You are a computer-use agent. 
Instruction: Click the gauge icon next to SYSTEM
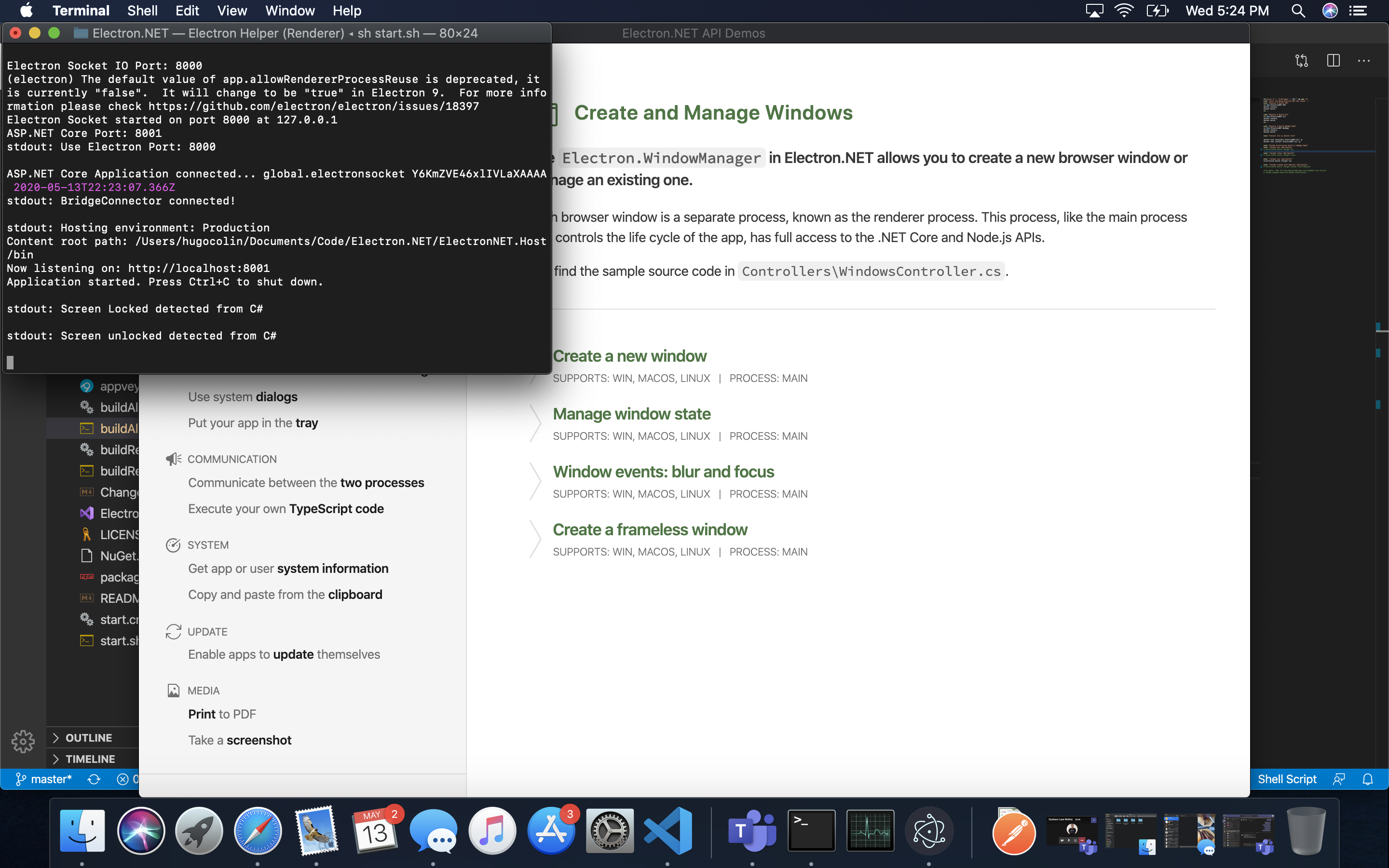click(173, 544)
